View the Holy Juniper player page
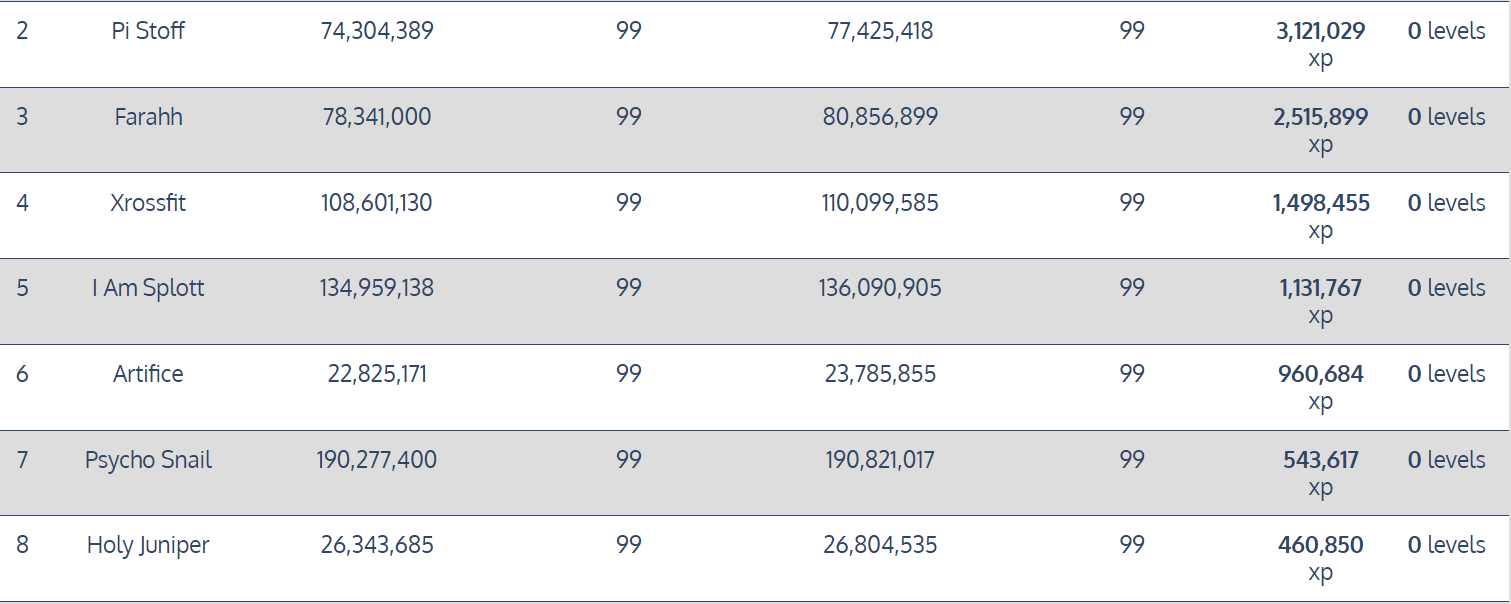This screenshot has width=1511, height=604. pos(148,545)
